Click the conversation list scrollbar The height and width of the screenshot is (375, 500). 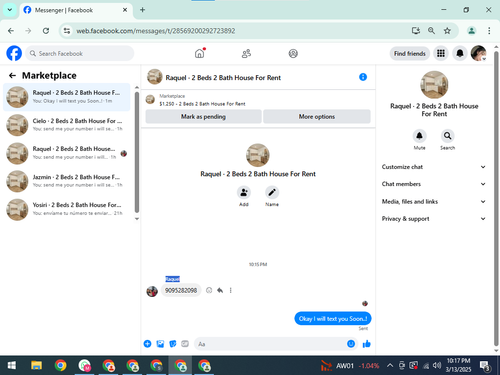pos(137,152)
